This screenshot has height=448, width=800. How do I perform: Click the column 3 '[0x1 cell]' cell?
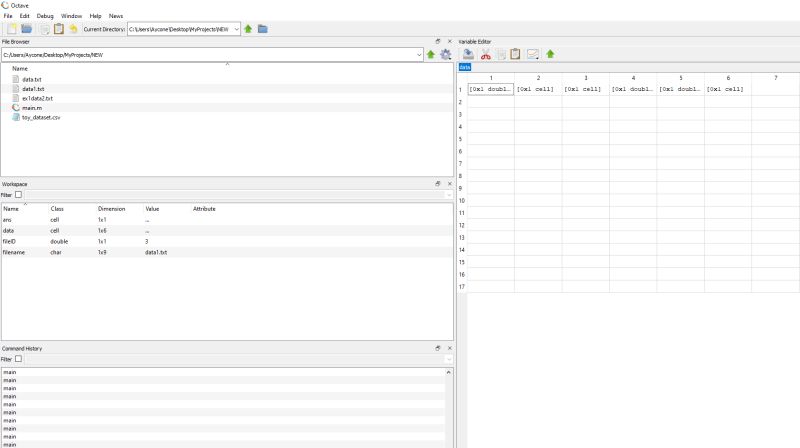[586, 89]
